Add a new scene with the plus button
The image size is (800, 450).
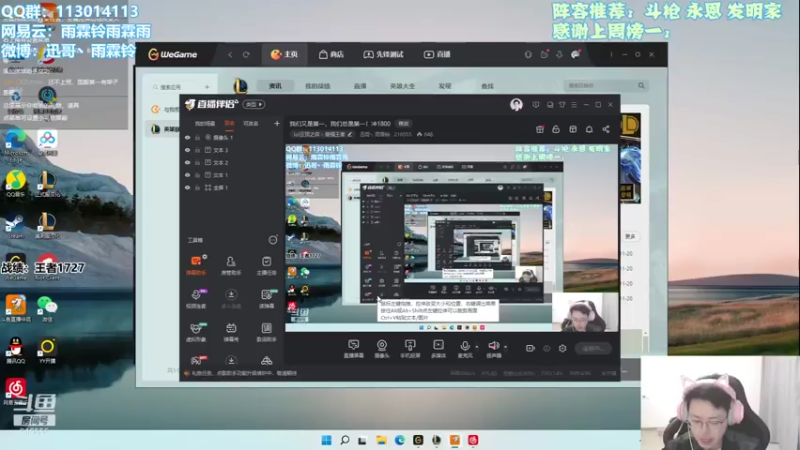(277, 123)
